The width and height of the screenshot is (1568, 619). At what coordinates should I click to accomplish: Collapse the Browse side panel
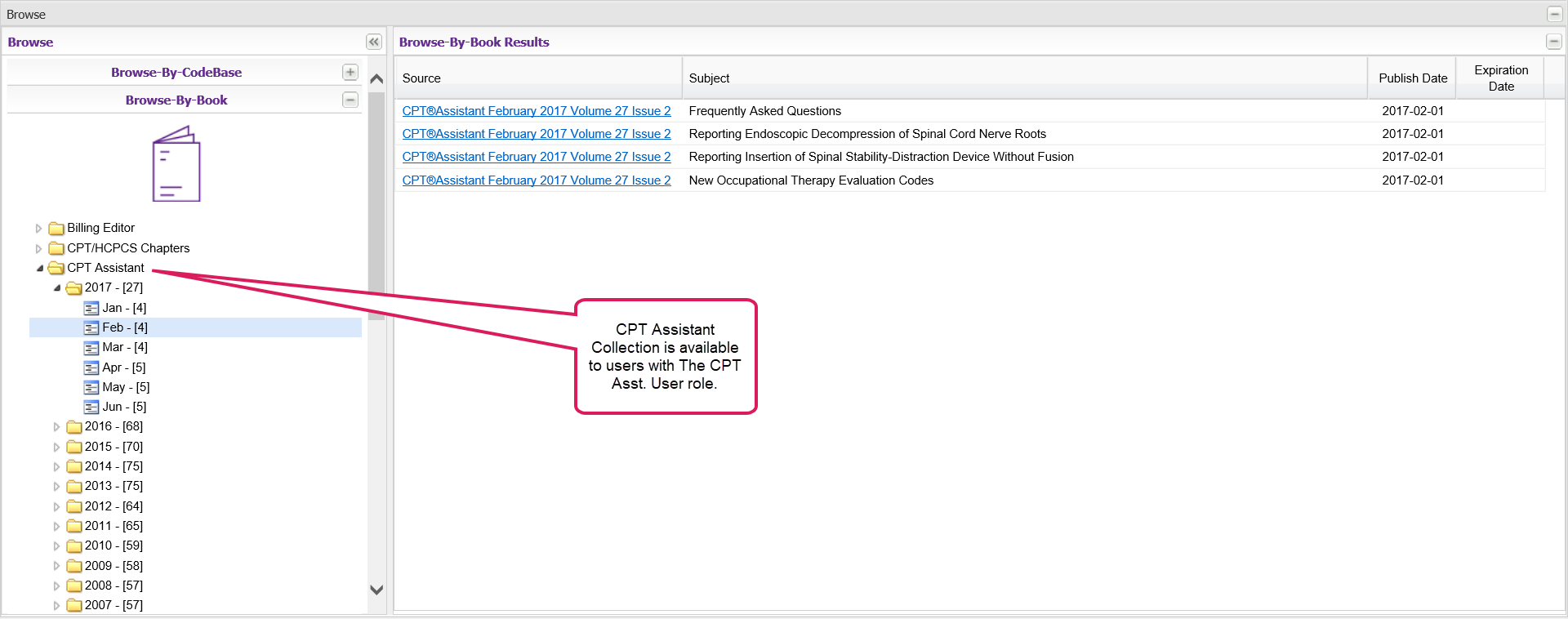point(373,42)
